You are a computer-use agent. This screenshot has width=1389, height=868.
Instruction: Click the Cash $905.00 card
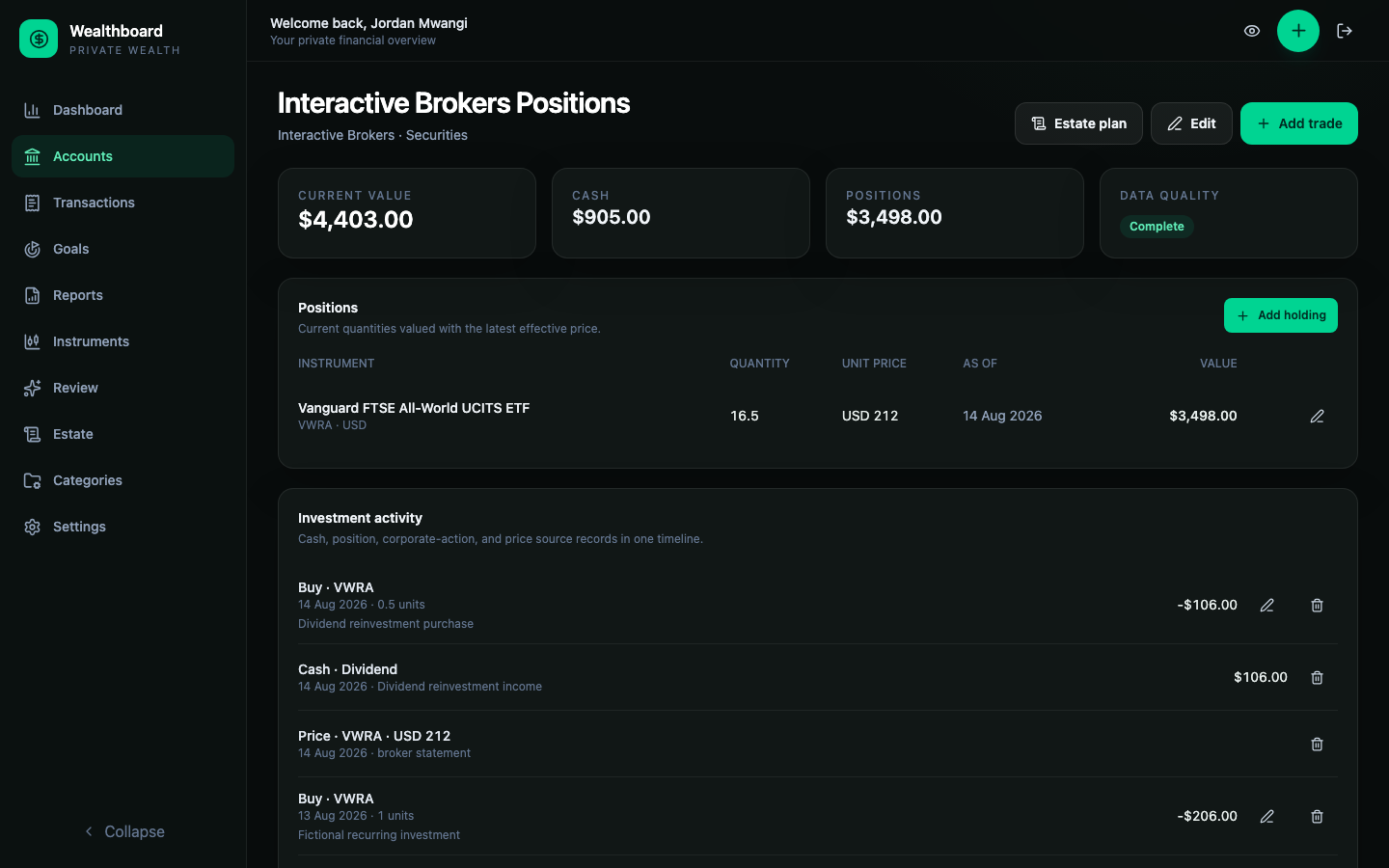point(681,213)
